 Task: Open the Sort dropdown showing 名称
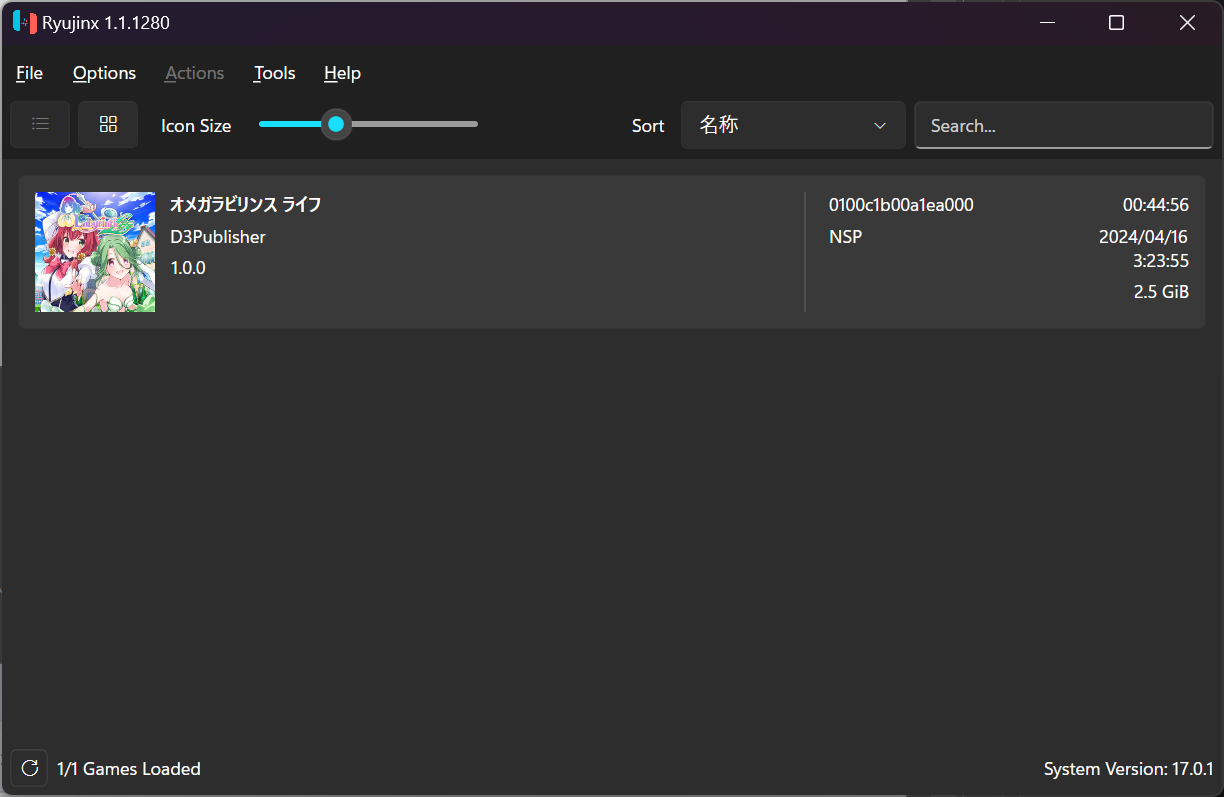coord(792,125)
